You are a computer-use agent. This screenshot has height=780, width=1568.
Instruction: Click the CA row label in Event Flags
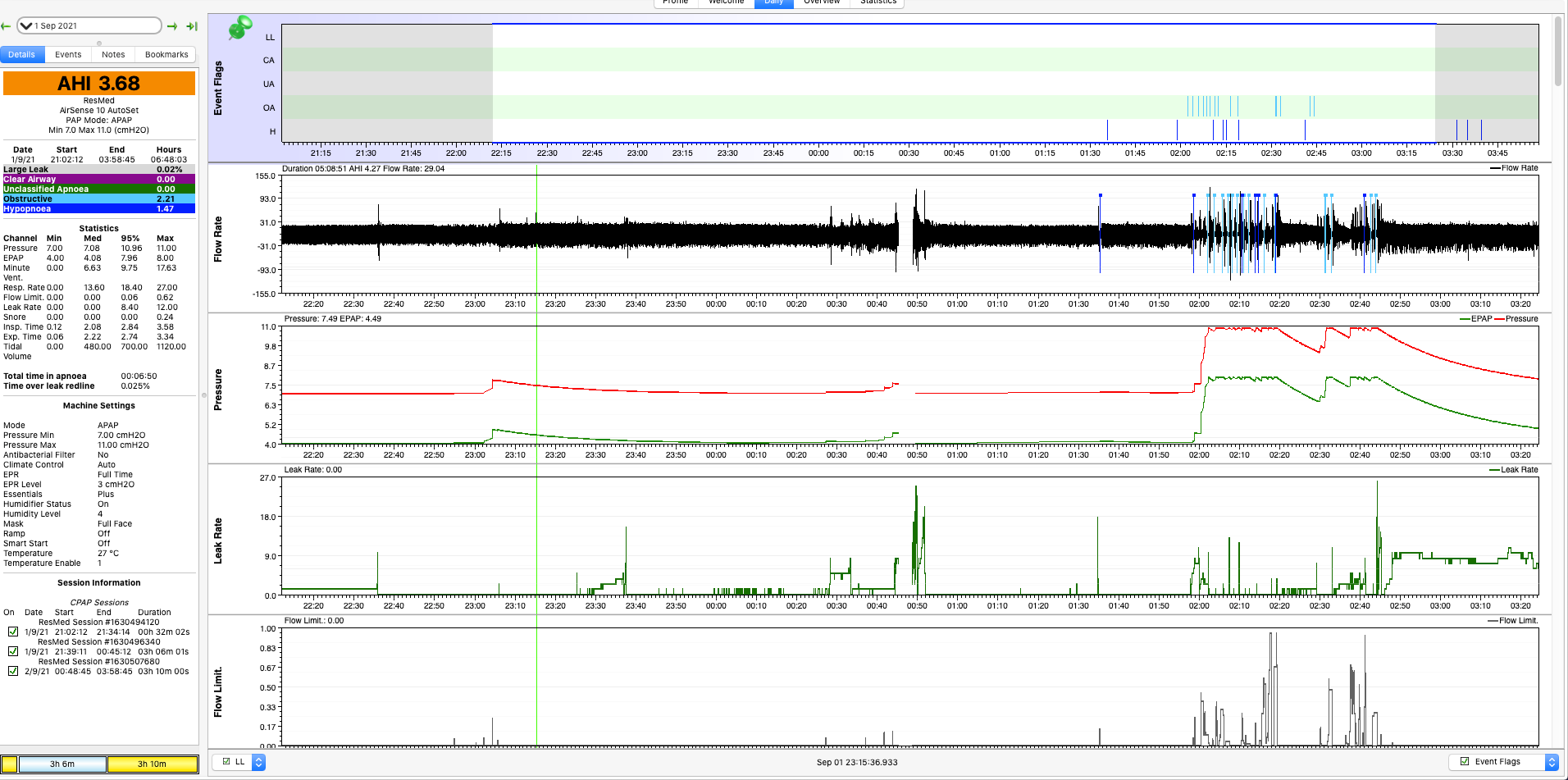(269, 61)
